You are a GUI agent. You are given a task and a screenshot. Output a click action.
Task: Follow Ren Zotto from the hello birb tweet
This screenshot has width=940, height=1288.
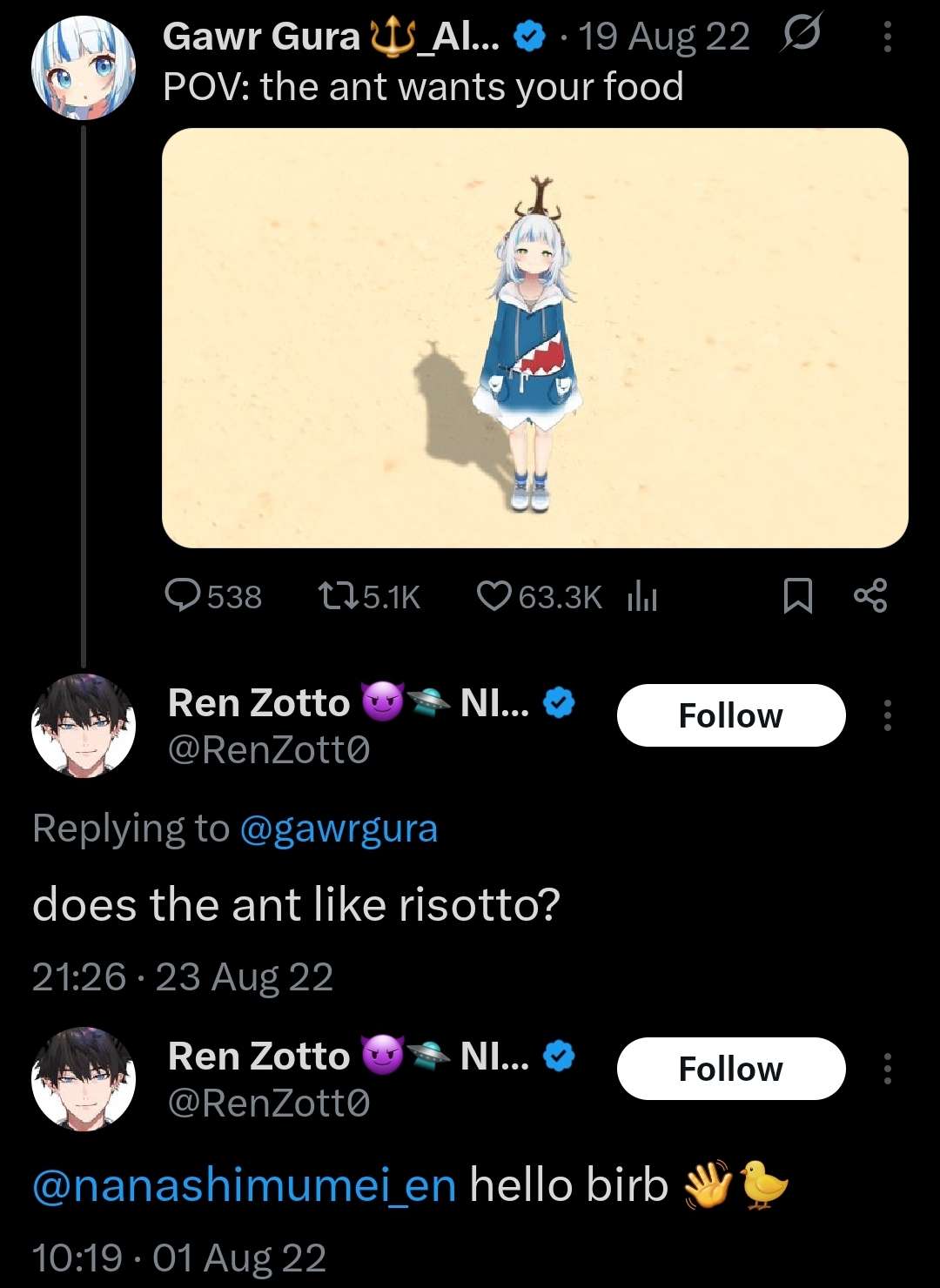click(x=731, y=1069)
